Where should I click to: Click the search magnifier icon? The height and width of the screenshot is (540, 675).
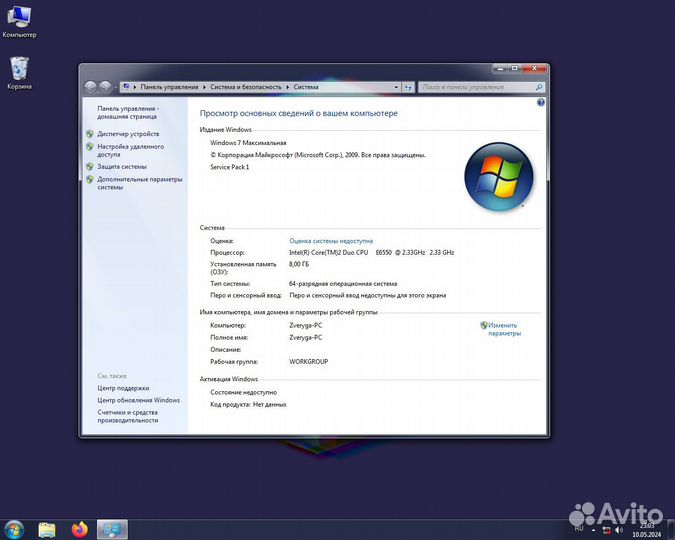coord(539,87)
